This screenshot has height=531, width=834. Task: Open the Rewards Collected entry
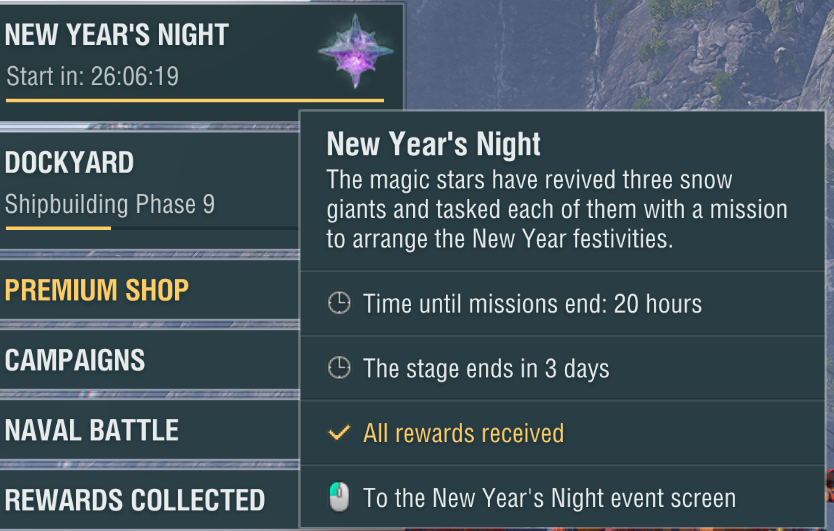coord(135,500)
